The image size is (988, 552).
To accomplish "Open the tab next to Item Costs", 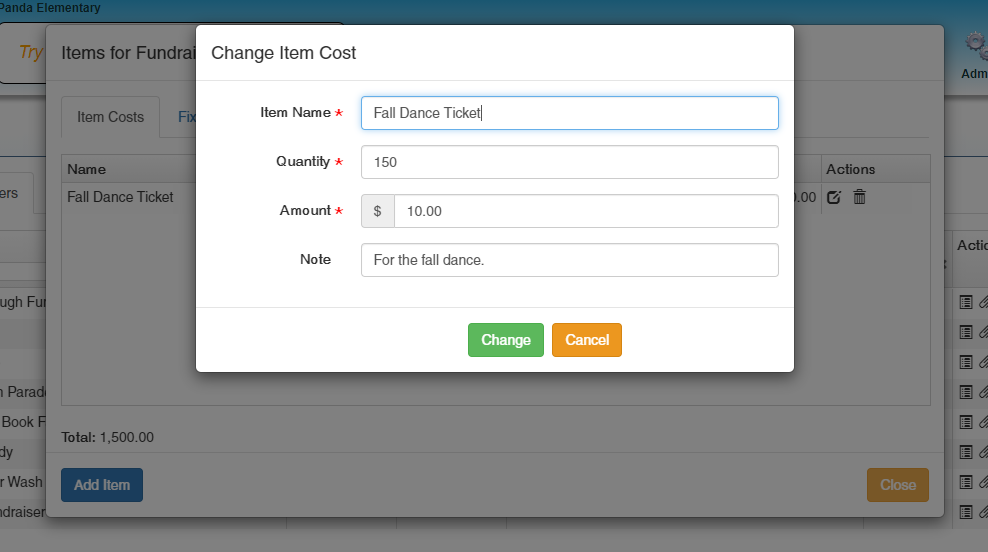I will tap(186, 117).
